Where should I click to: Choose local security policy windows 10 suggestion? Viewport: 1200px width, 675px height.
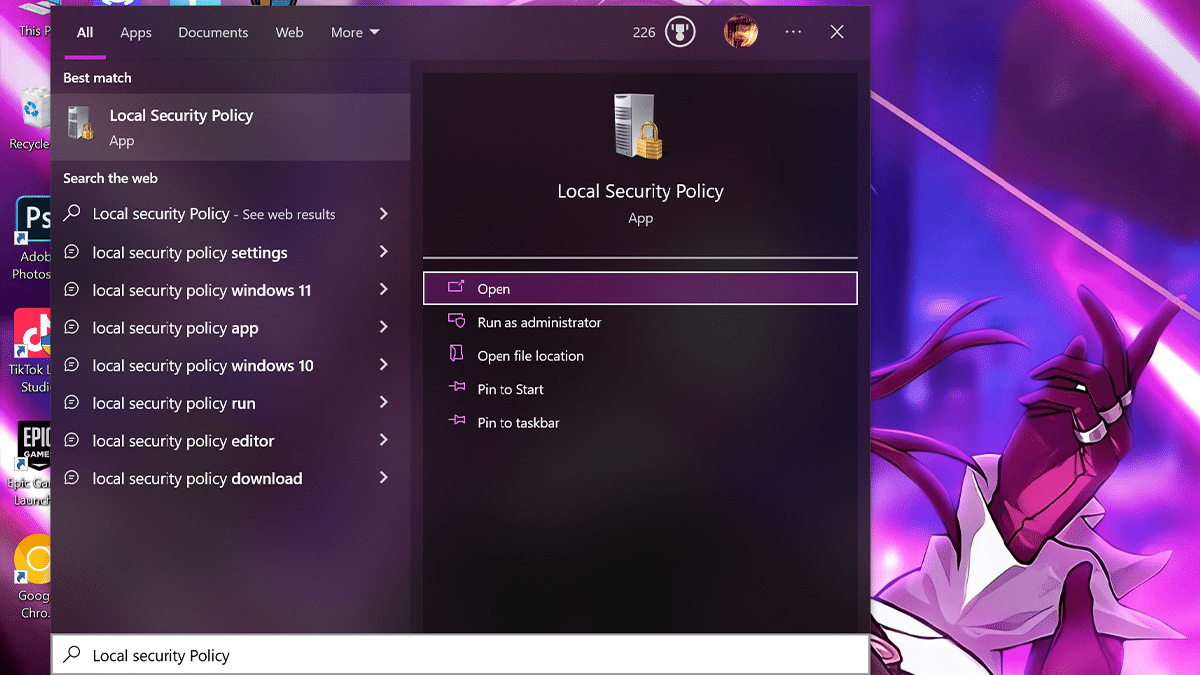coord(203,366)
